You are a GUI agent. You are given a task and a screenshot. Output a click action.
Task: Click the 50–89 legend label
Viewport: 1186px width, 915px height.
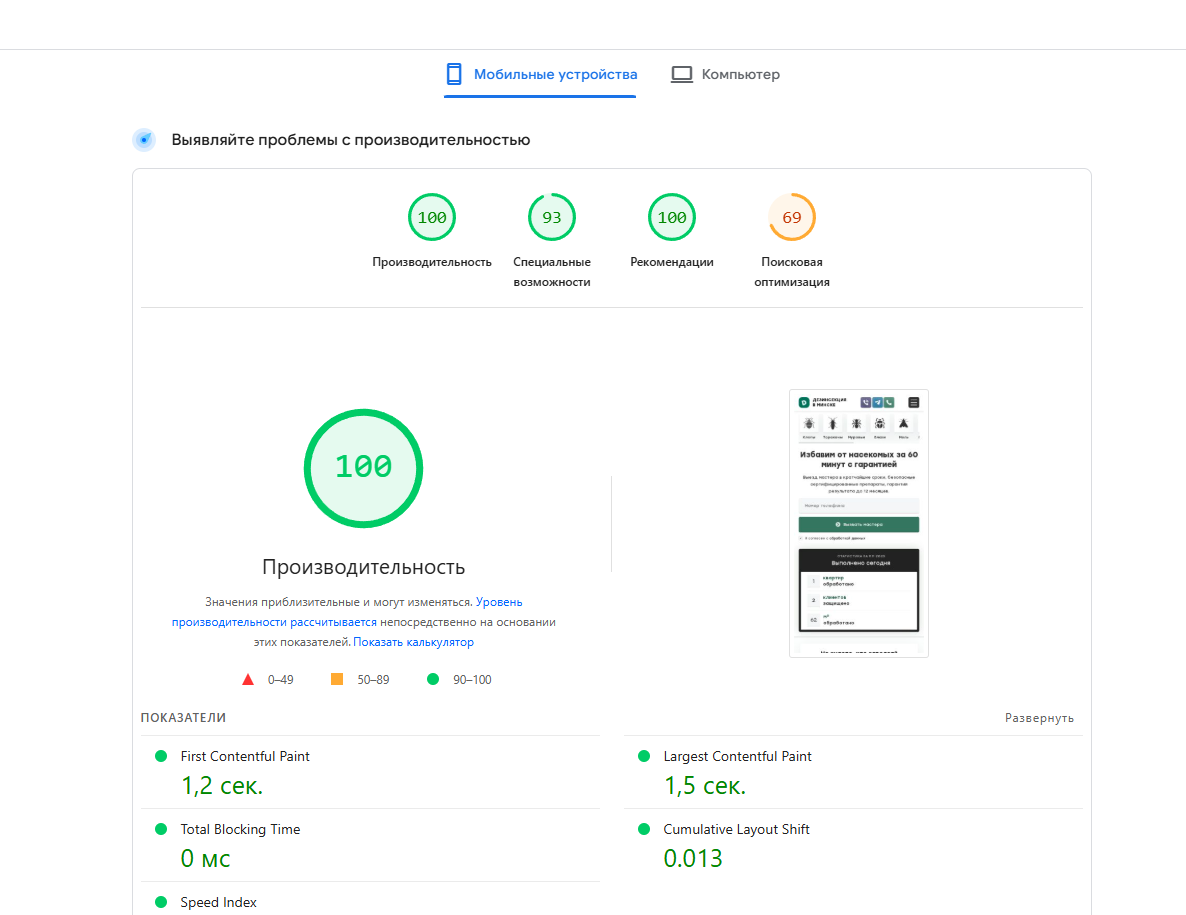[x=373, y=680]
